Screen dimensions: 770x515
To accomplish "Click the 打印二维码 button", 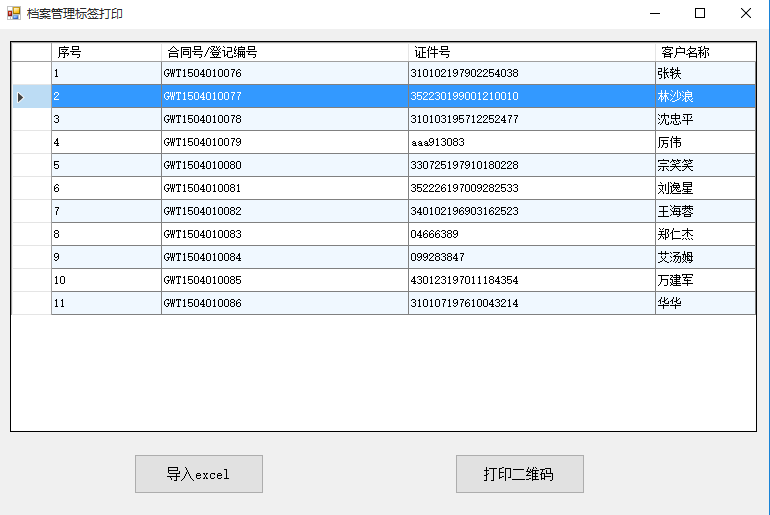I will 520,474.
